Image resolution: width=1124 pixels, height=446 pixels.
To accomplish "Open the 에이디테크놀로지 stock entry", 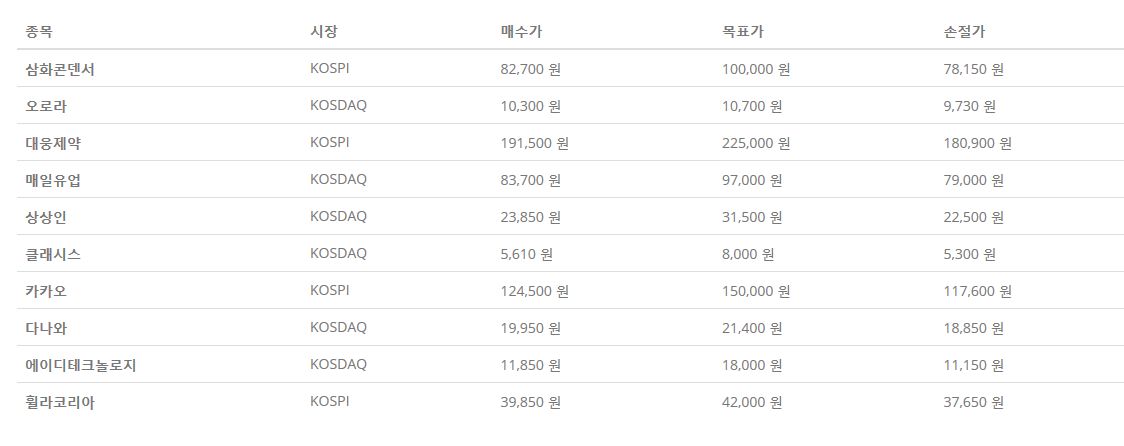I will [x=80, y=366].
